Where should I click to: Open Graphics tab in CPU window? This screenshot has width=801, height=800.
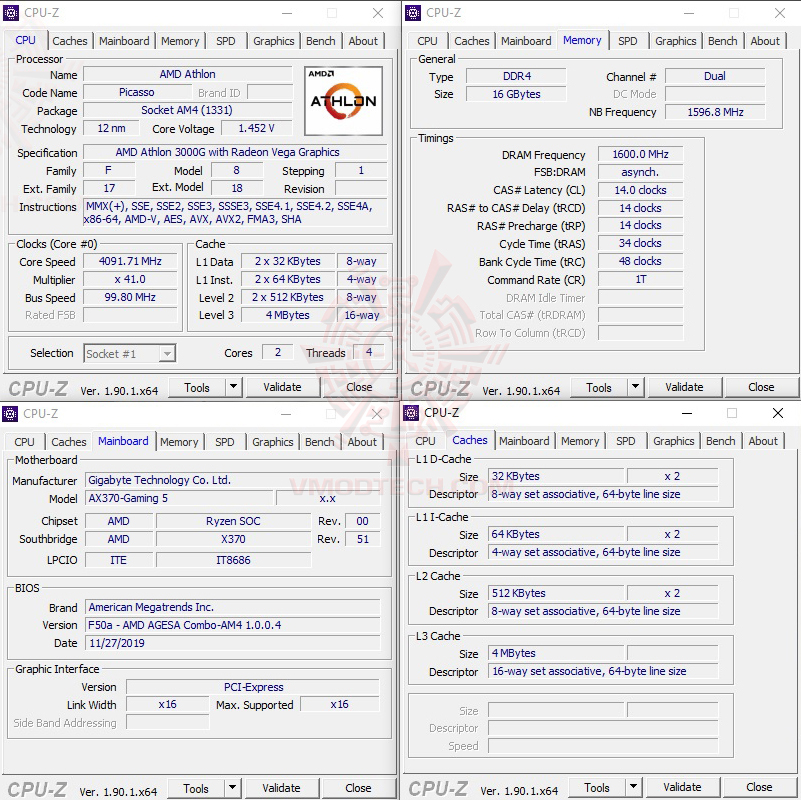pyautogui.click(x=274, y=41)
